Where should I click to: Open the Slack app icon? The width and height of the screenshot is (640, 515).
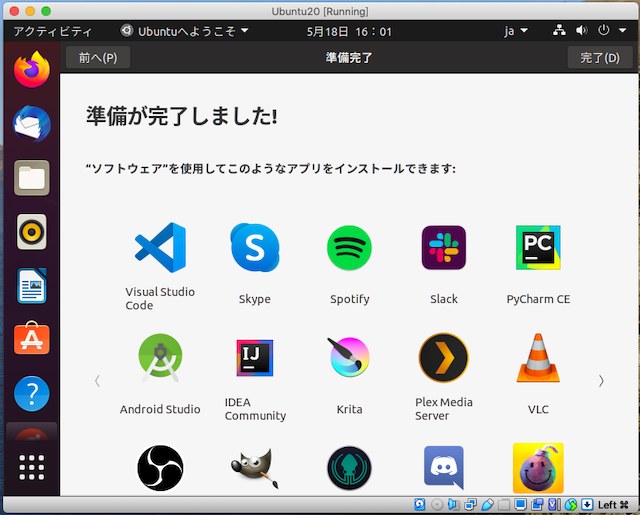[x=444, y=248]
